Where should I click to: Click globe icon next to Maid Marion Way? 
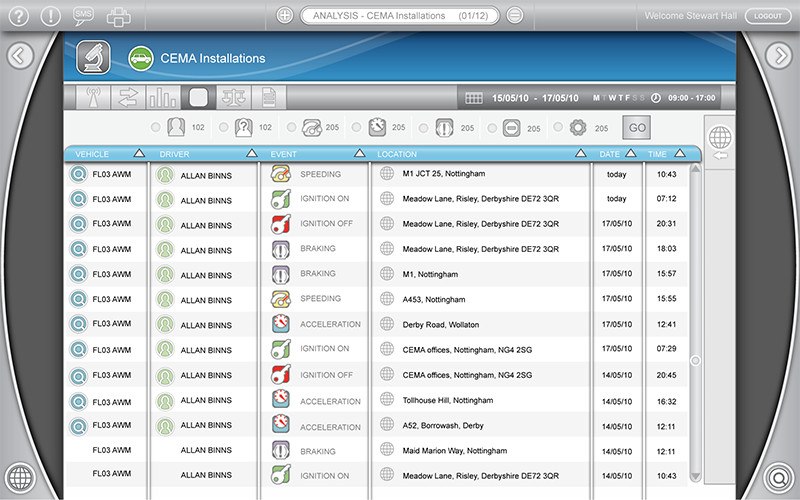pyautogui.click(x=387, y=449)
